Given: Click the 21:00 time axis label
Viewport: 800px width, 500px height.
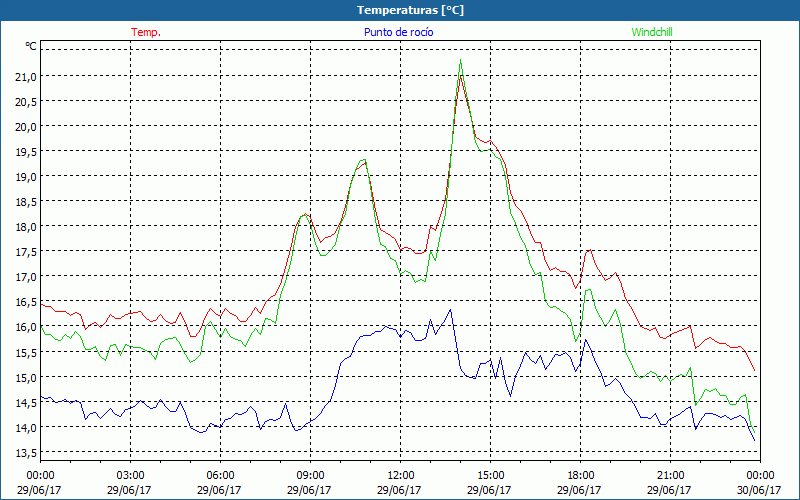Looking at the screenshot, I should [x=670, y=475].
